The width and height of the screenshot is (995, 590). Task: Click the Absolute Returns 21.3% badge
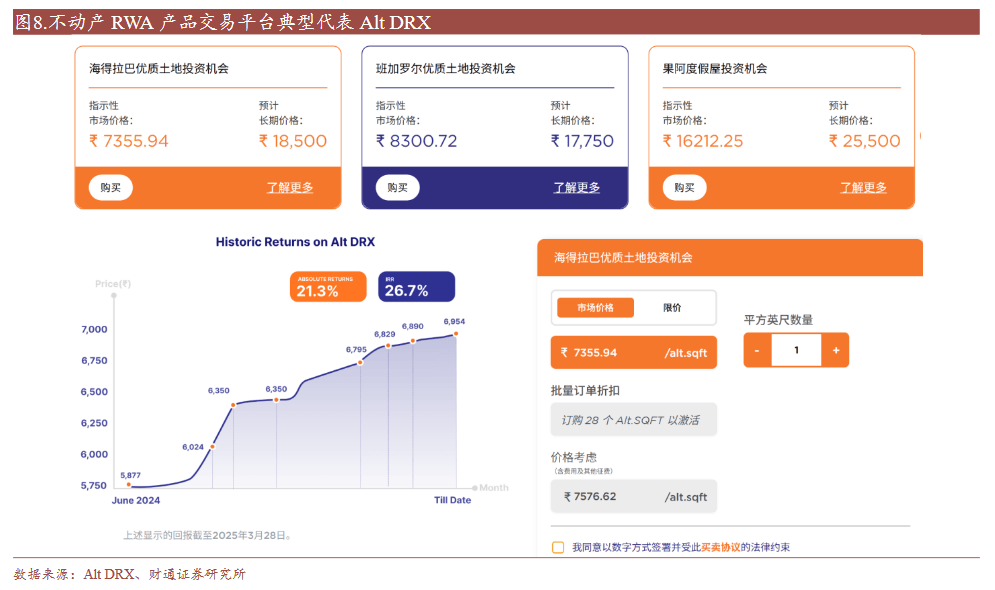coord(328,287)
